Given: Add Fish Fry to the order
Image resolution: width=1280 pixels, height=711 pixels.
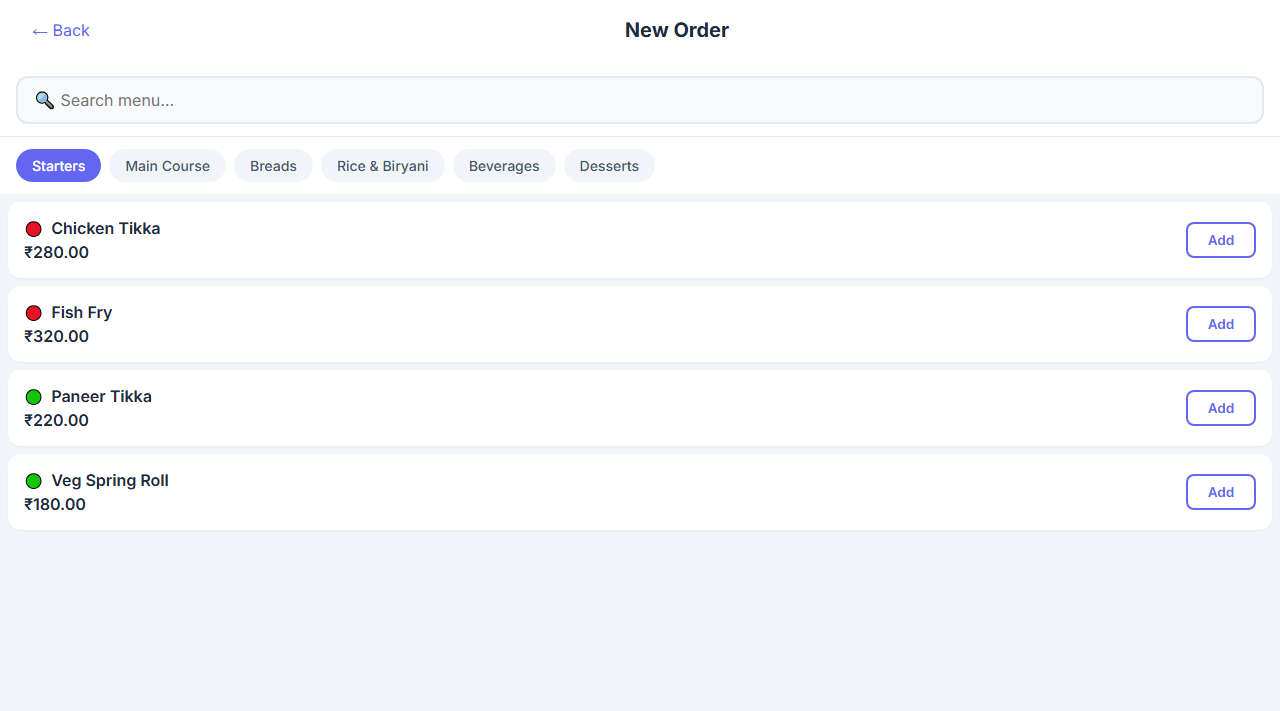Looking at the screenshot, I should point(1220,324).
